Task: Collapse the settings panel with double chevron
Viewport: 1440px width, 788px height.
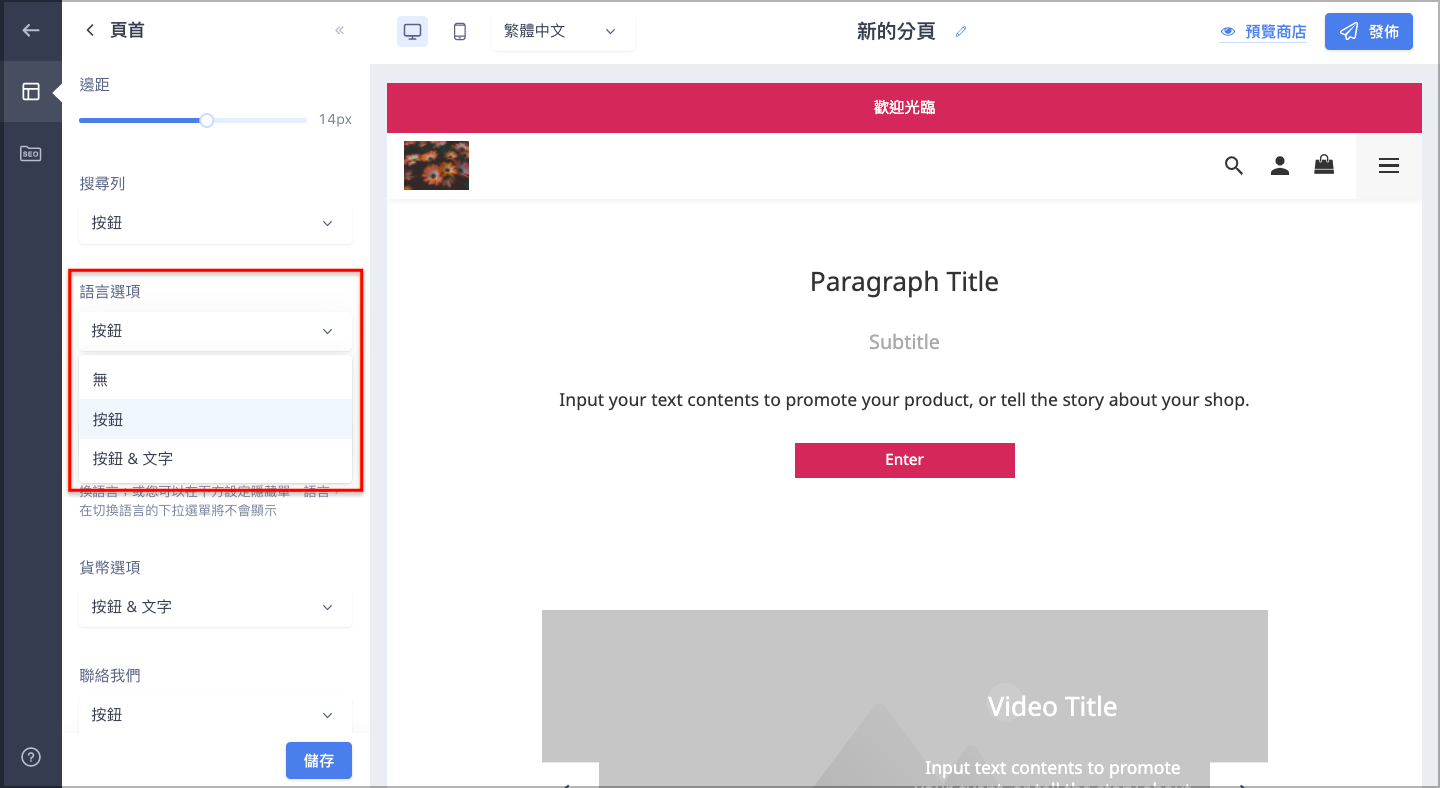Action: (x=340, y=30)
